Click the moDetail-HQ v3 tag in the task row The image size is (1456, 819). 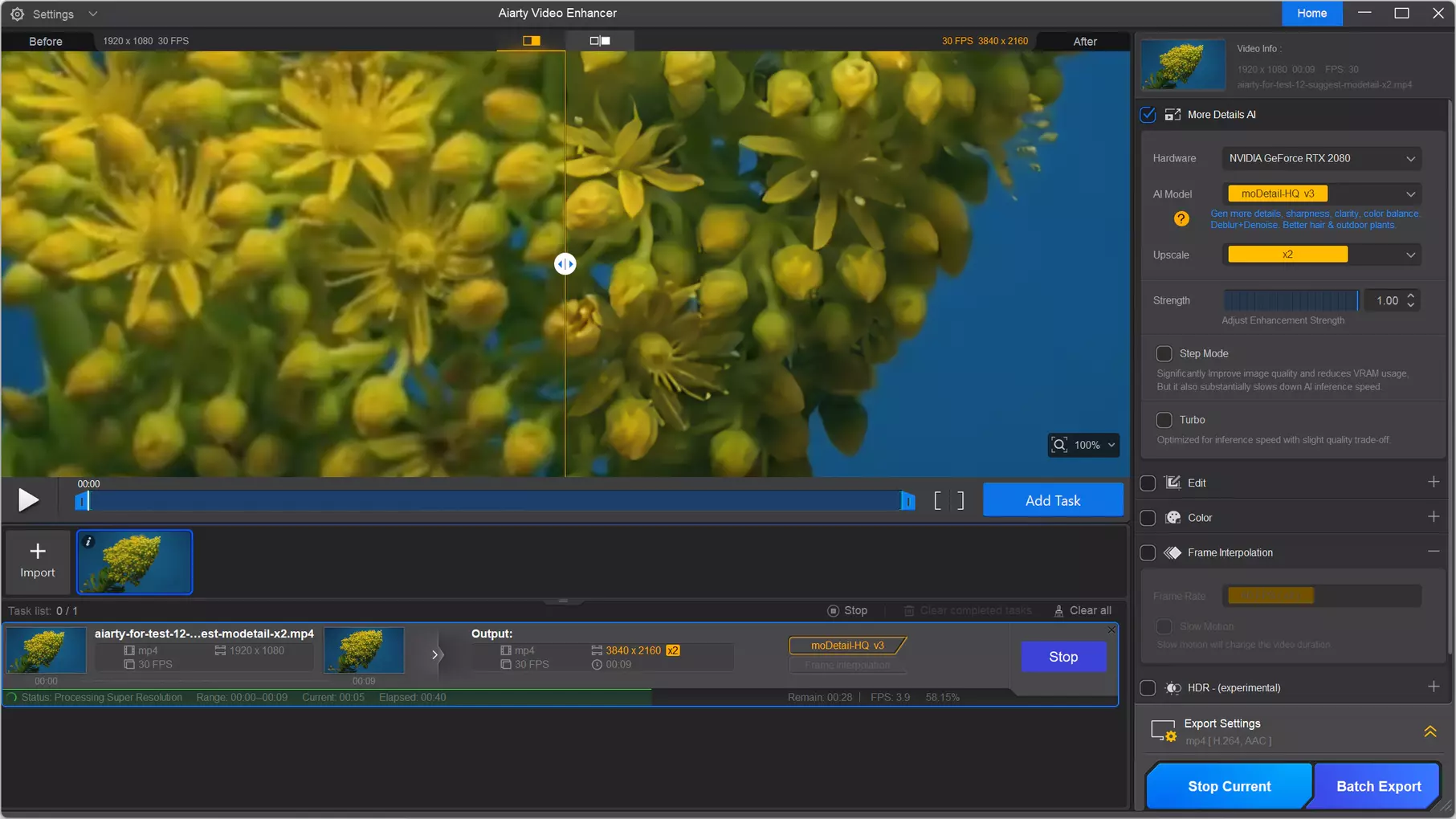pyautogui.click(x=847, y=646)
